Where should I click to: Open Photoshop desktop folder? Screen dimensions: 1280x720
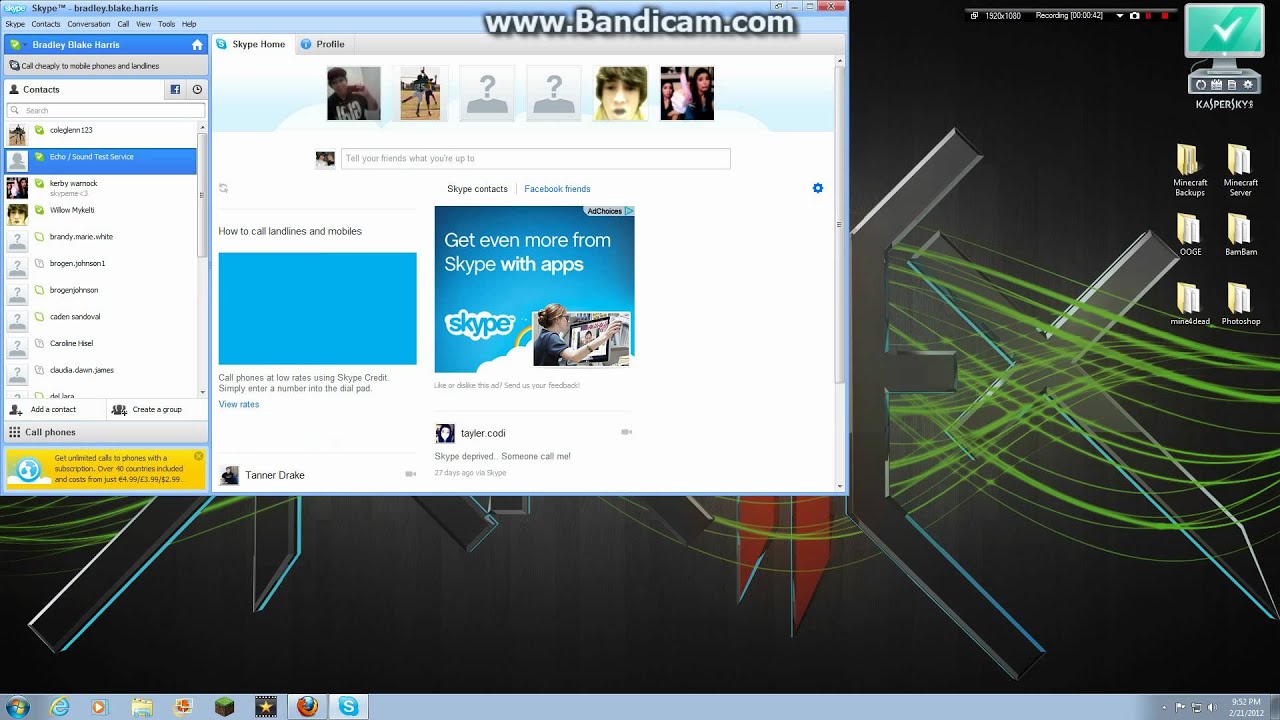pyautogui.click(x=1240, y=304)
